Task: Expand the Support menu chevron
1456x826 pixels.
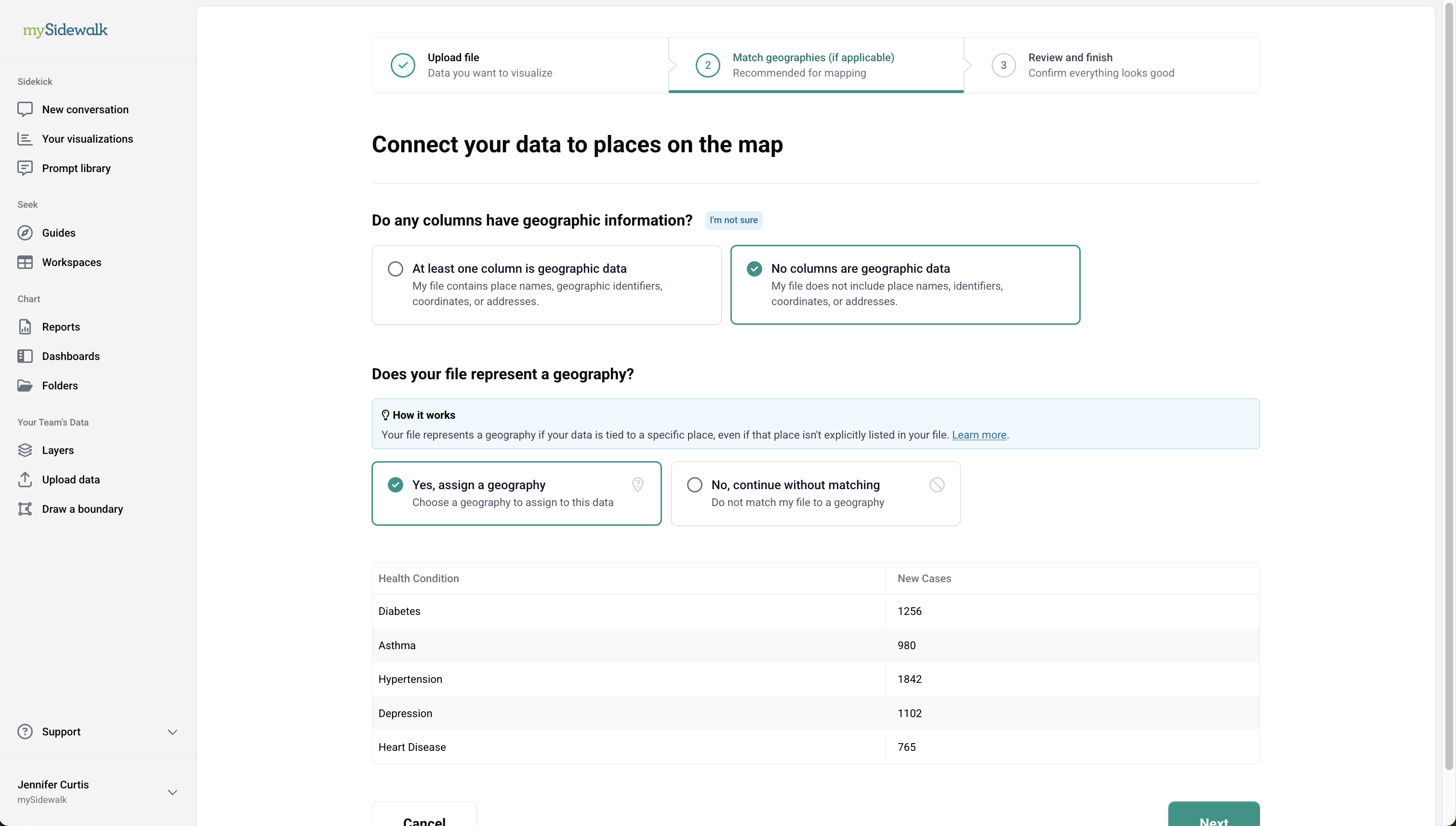Action: [x=172, y=732]
